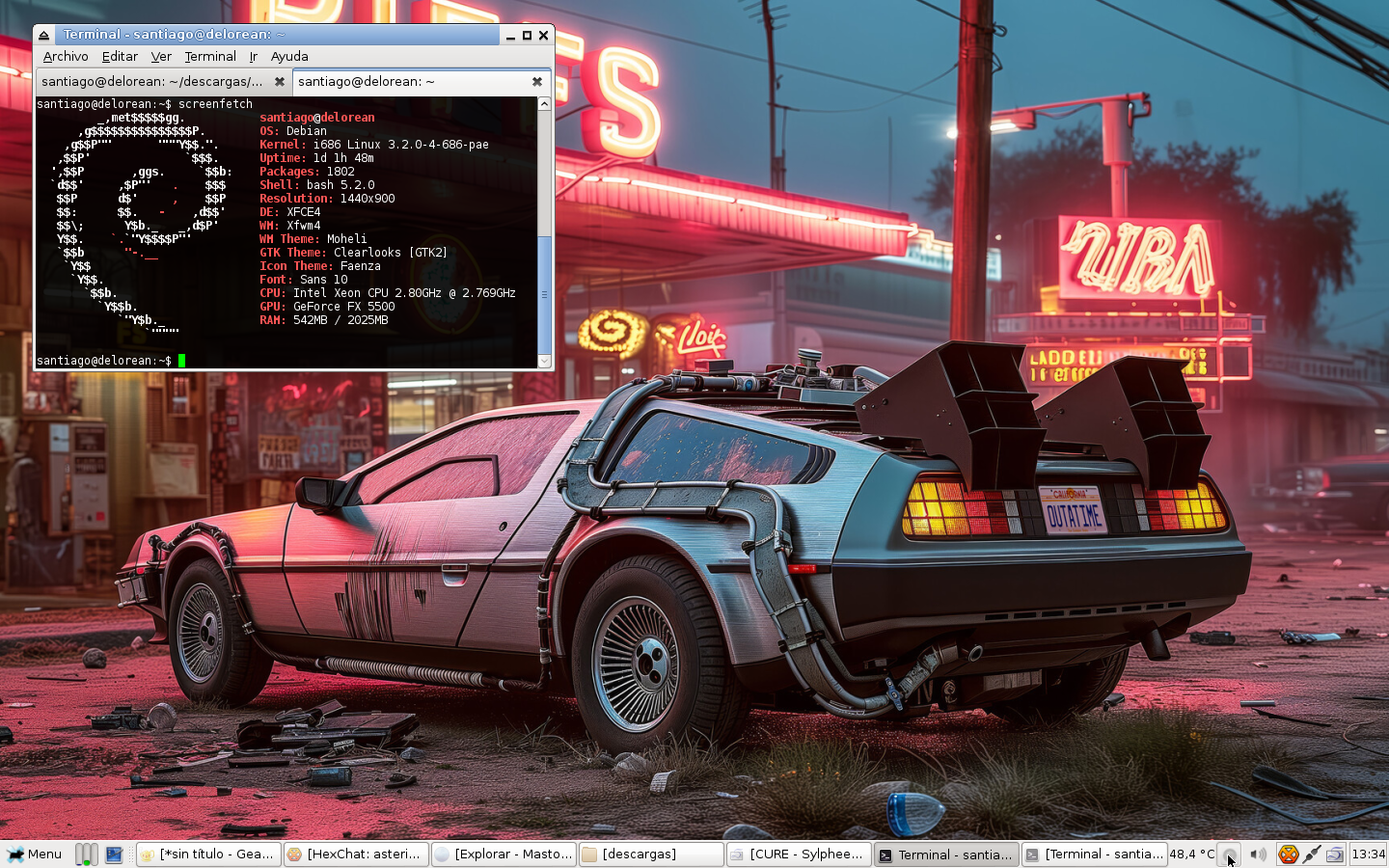Click the round tray icon beside temperature
Image resolution: width=1389 pixels, height=868 pixels.
1229,854
